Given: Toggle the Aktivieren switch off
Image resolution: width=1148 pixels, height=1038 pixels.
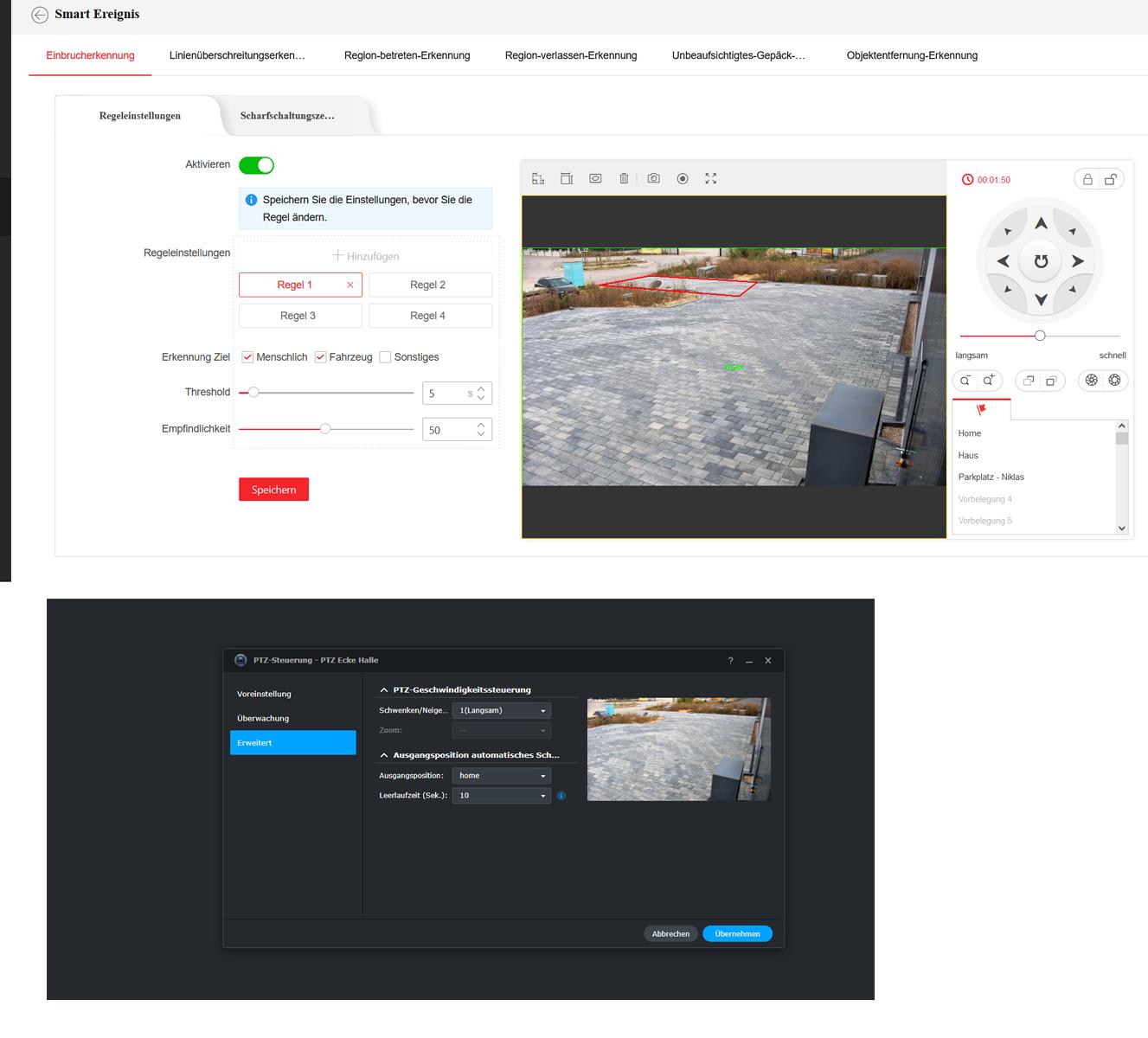Looking at the screenshot, I should (x=256, y=165).
